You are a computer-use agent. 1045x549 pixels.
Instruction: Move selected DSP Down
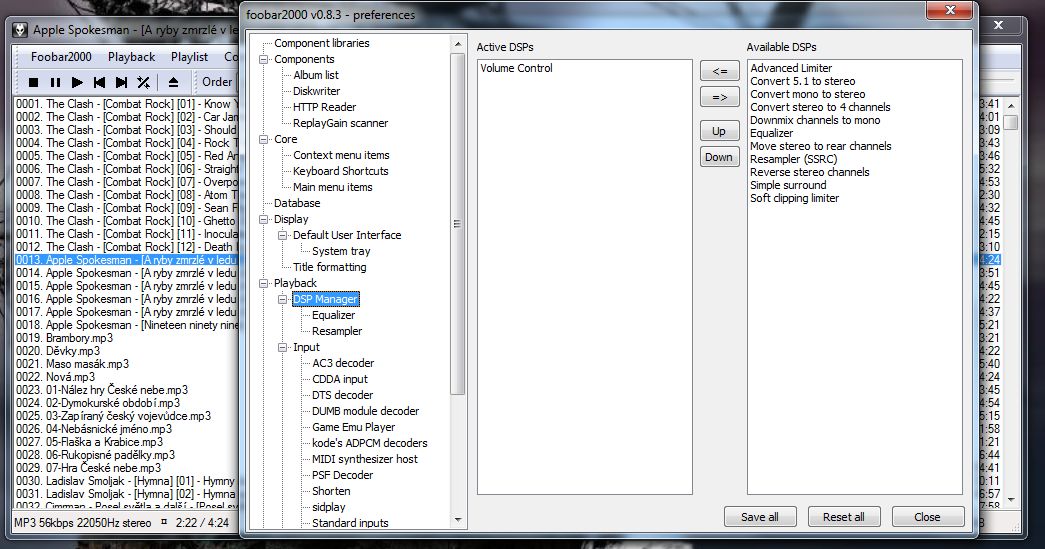(720, 157)
